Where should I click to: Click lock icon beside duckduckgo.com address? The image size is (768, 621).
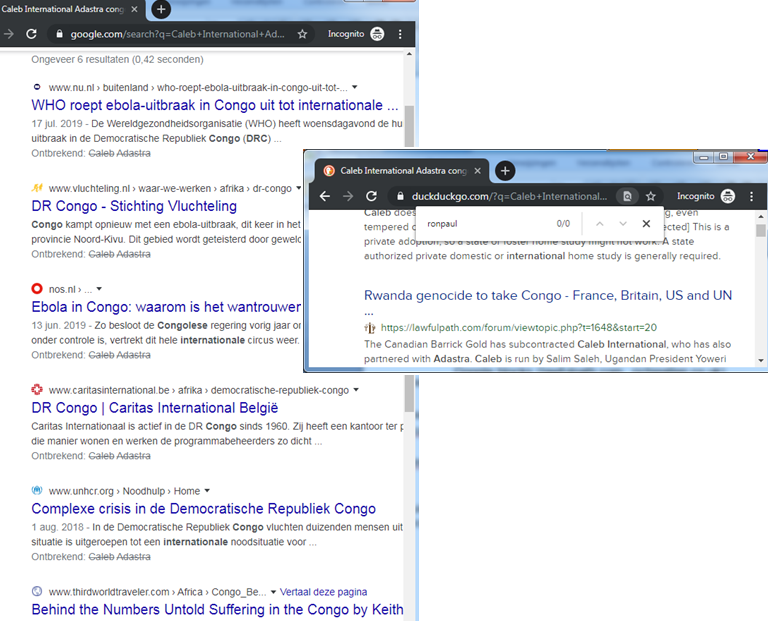click(x=400, y=196)
